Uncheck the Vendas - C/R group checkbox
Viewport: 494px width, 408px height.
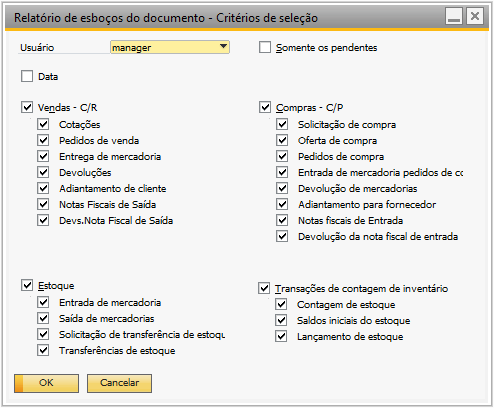27,107
